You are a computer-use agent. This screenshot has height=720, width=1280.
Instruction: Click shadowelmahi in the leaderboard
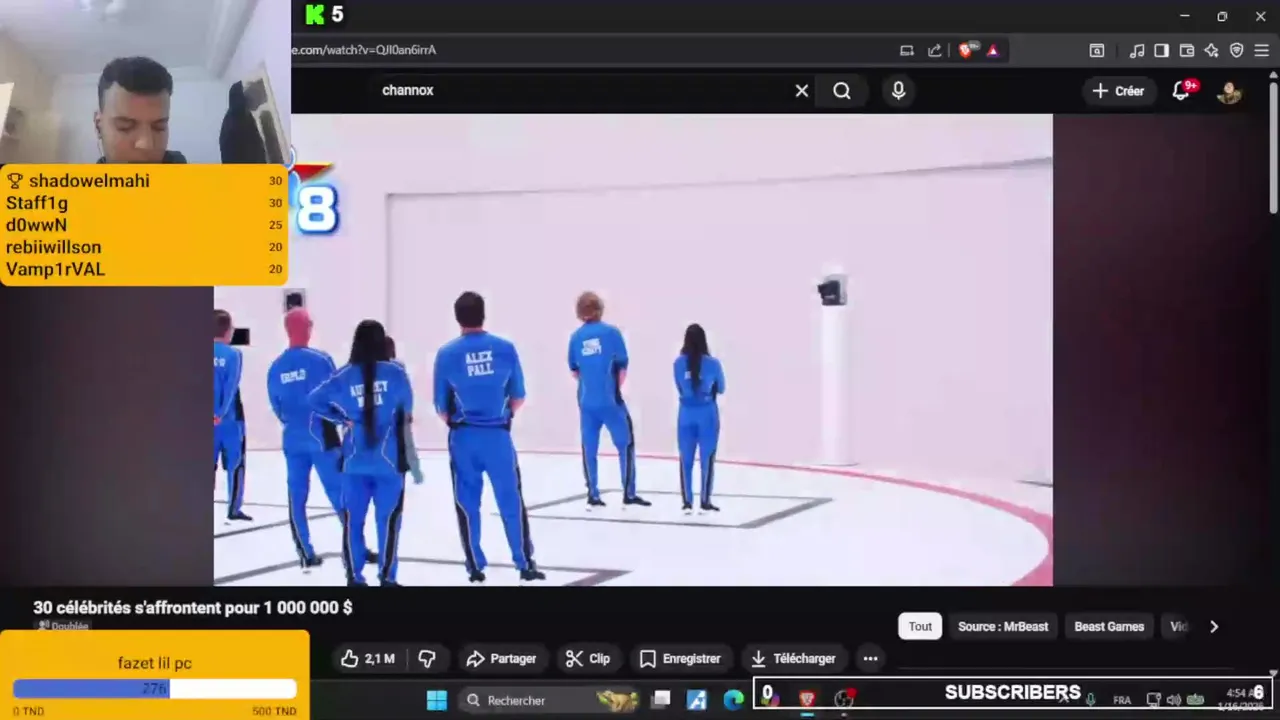[89, 181]
